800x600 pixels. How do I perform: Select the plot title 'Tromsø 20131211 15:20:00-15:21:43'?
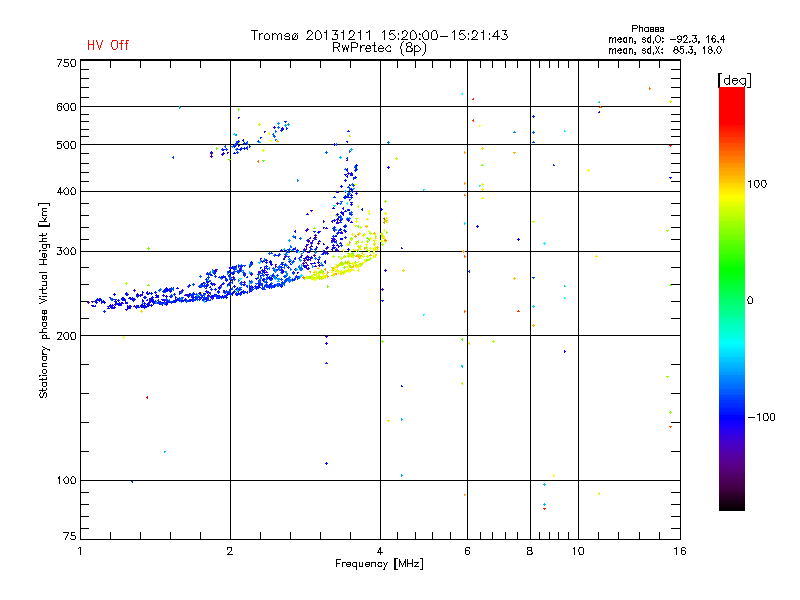(x=379, y=35)
